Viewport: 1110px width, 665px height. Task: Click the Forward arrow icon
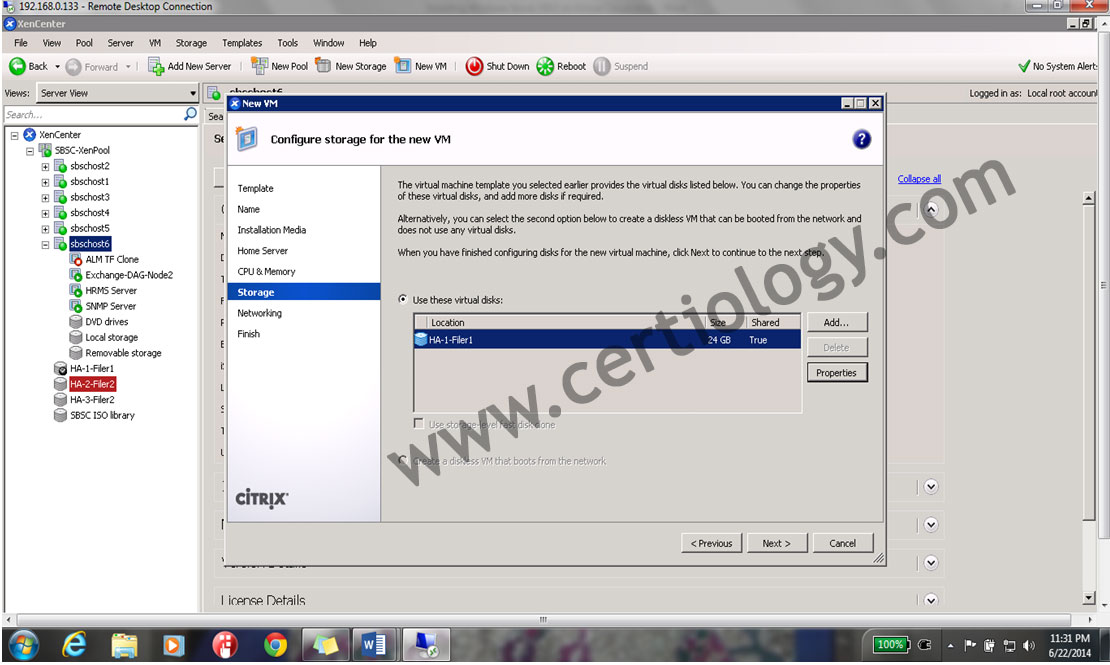coord(73,67)
